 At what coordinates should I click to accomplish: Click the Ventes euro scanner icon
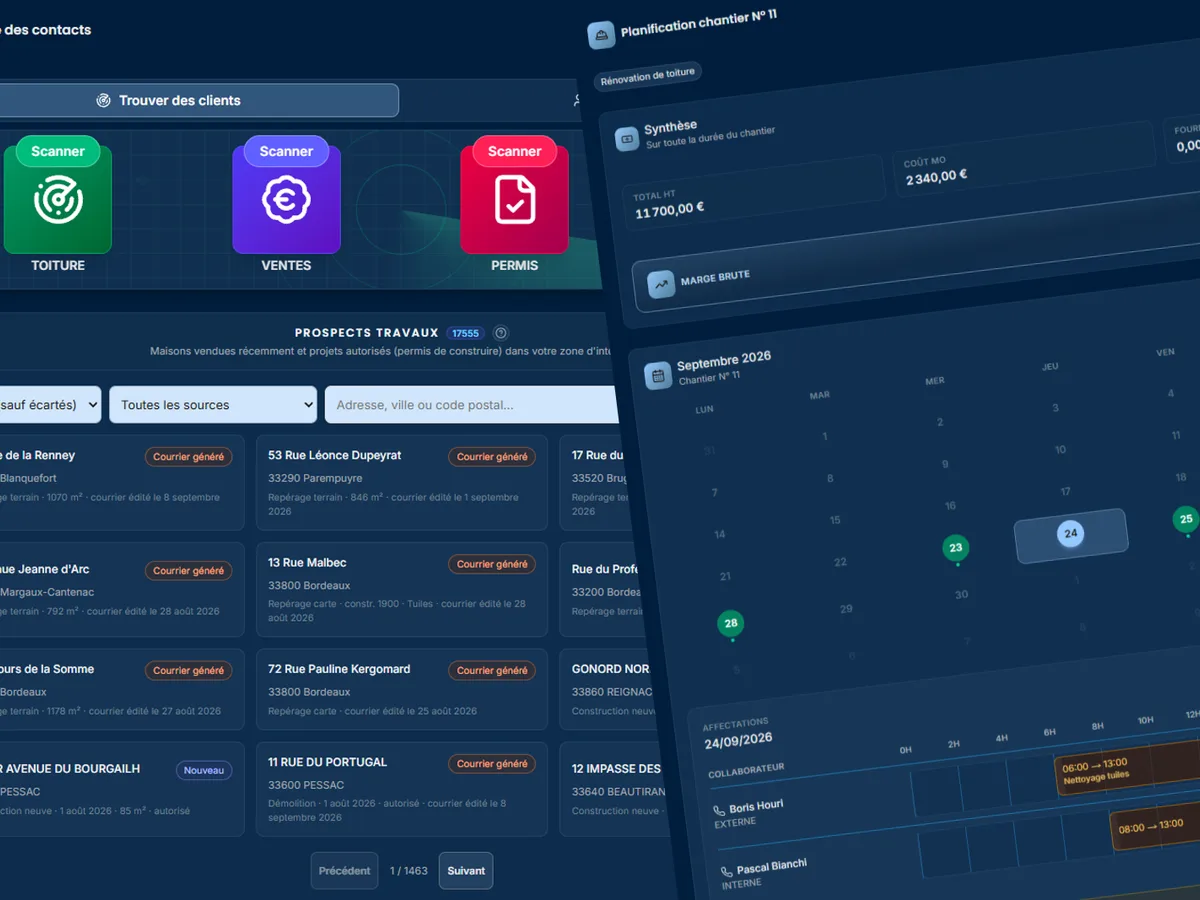(286, 200)
